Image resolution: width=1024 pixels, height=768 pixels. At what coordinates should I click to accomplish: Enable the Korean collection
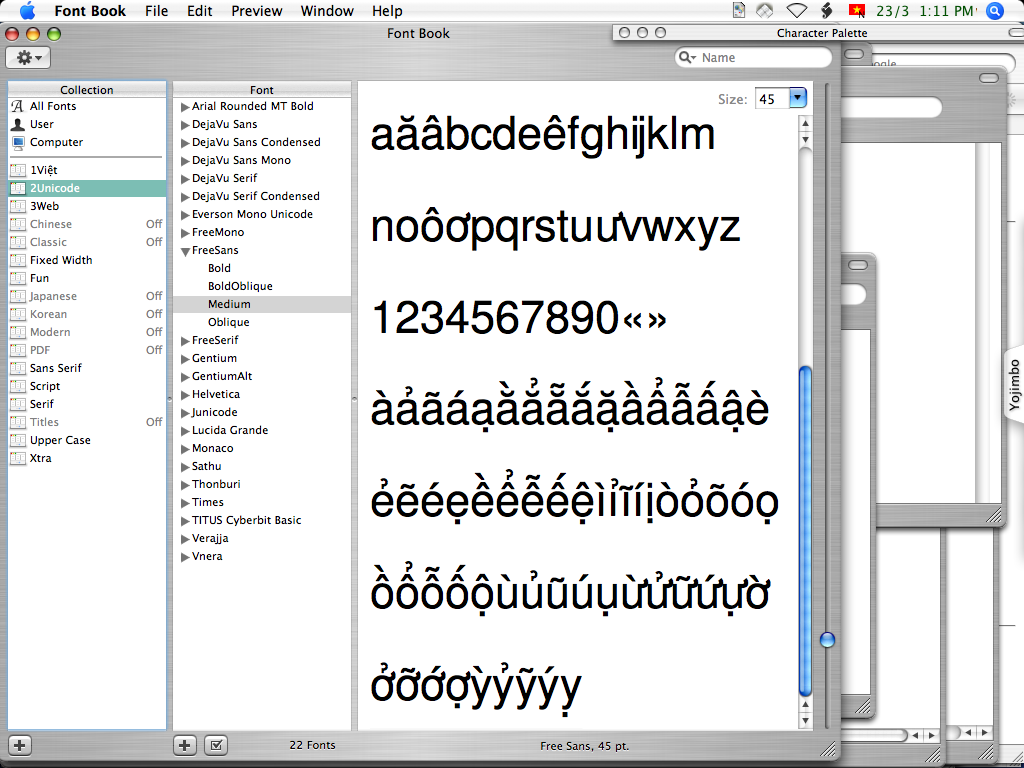[x=154, y=314]
